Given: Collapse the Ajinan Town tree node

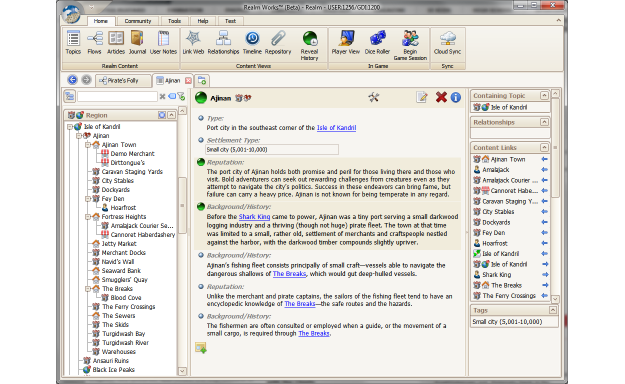Looking at the screenshot, I should 88,145.
